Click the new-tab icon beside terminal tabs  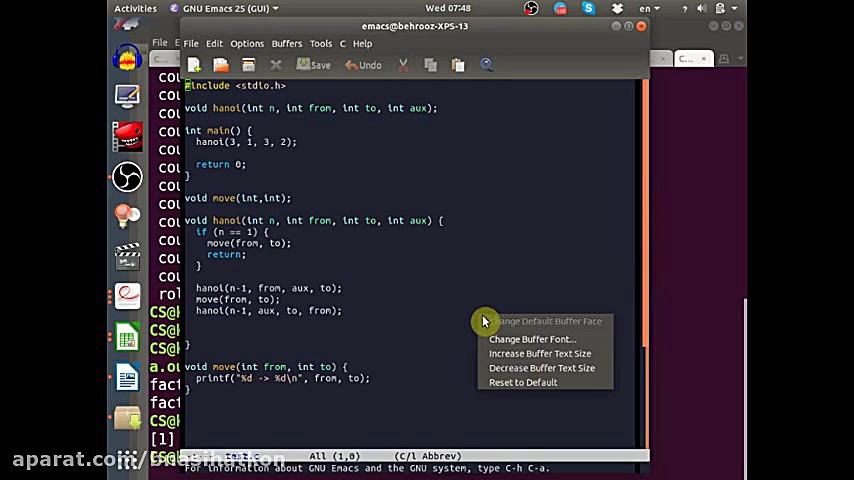pyautogui.click(x=724, y=58)
